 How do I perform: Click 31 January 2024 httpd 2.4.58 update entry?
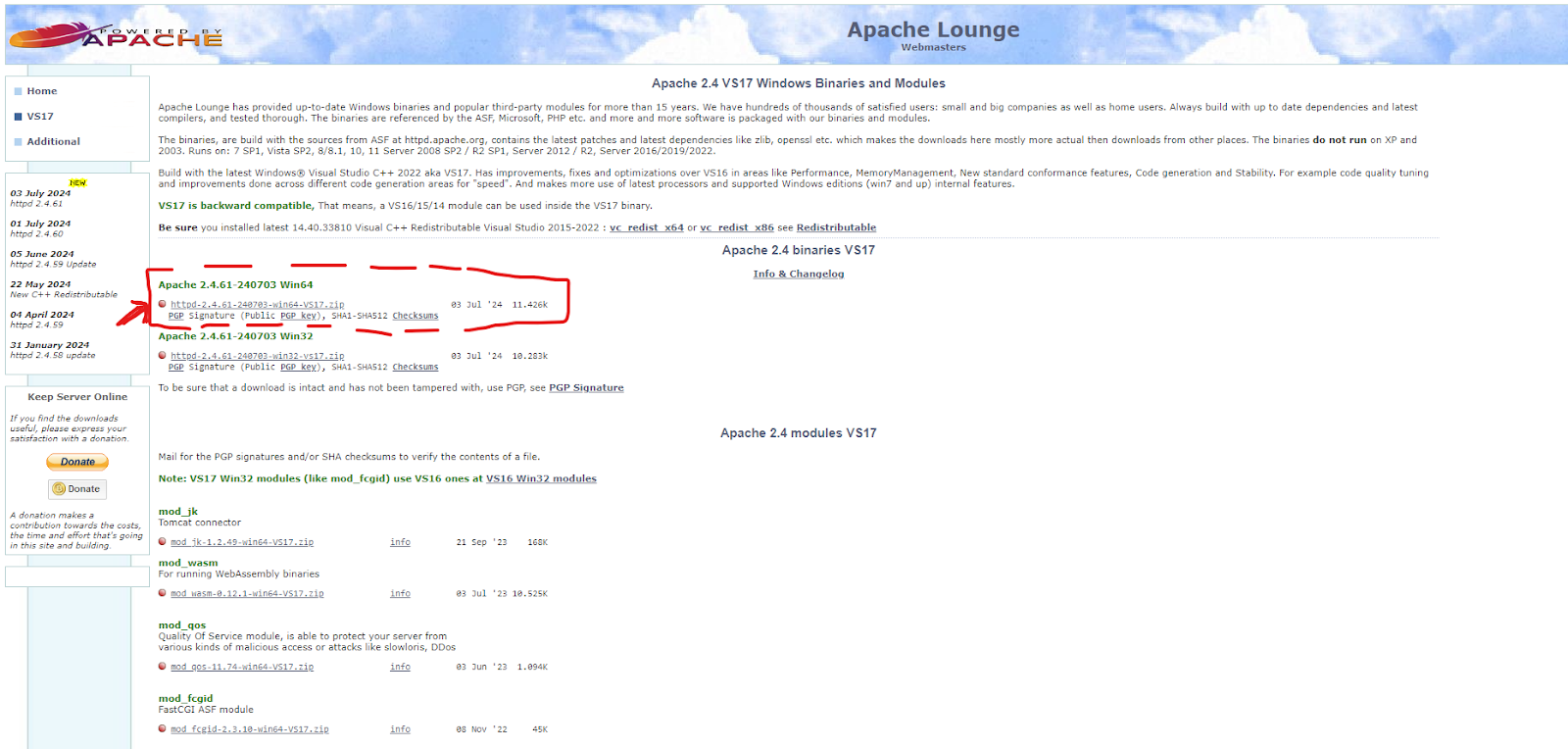[x=53, y=350]
